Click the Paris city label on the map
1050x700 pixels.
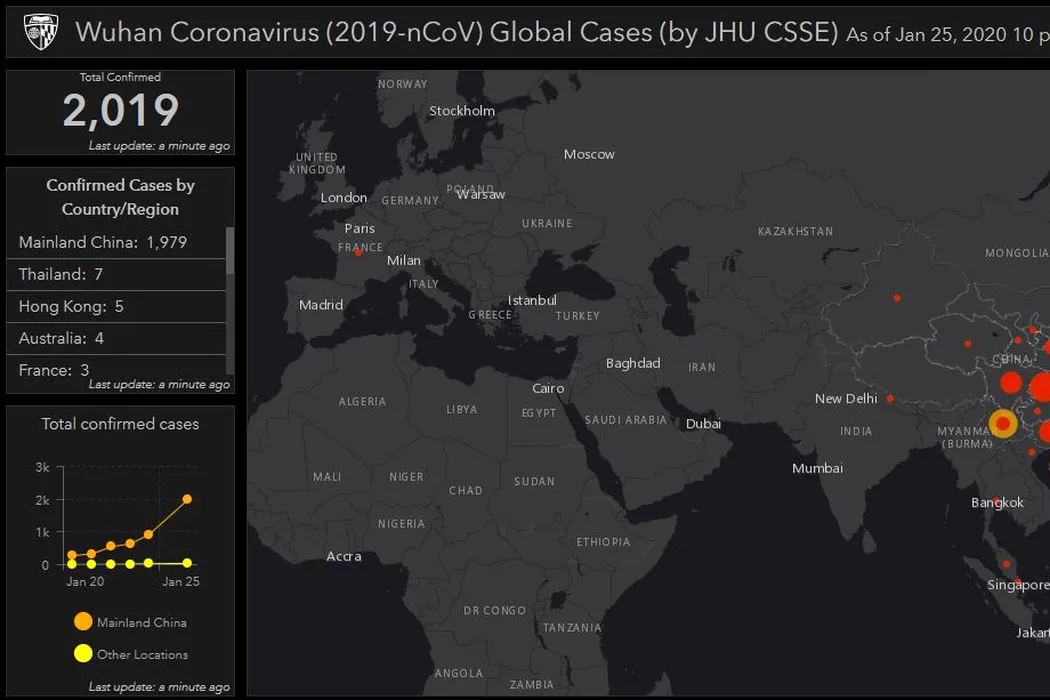click(360, 228)
